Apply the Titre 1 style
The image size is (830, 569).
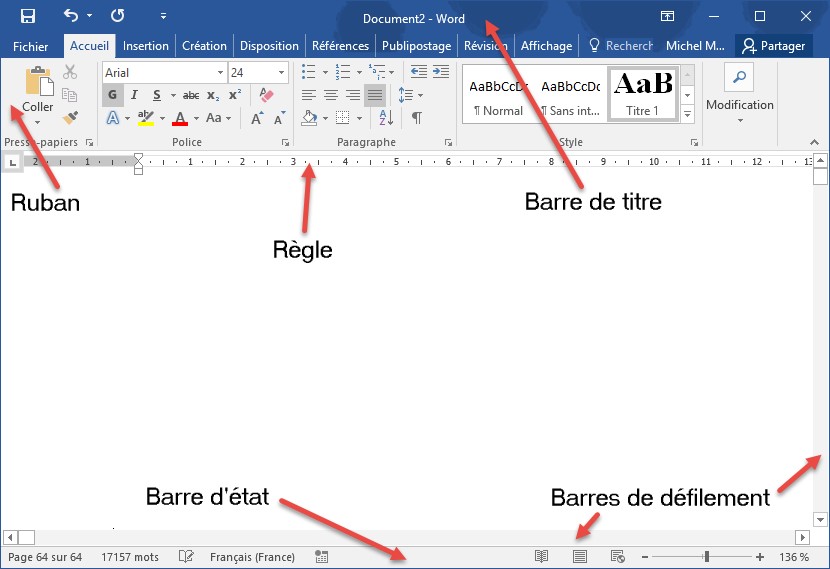(642, 94)
